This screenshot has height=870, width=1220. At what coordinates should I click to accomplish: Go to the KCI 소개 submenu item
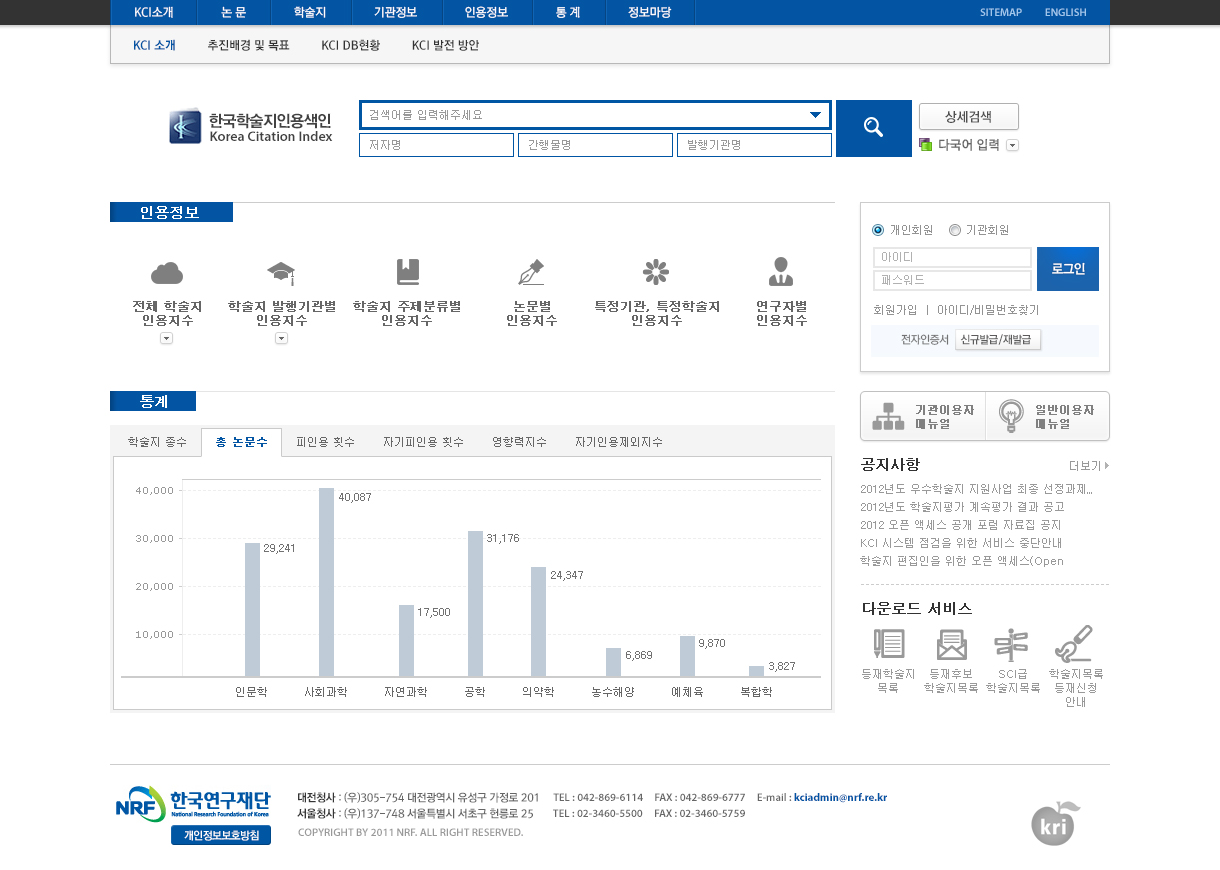pos(154,45)
